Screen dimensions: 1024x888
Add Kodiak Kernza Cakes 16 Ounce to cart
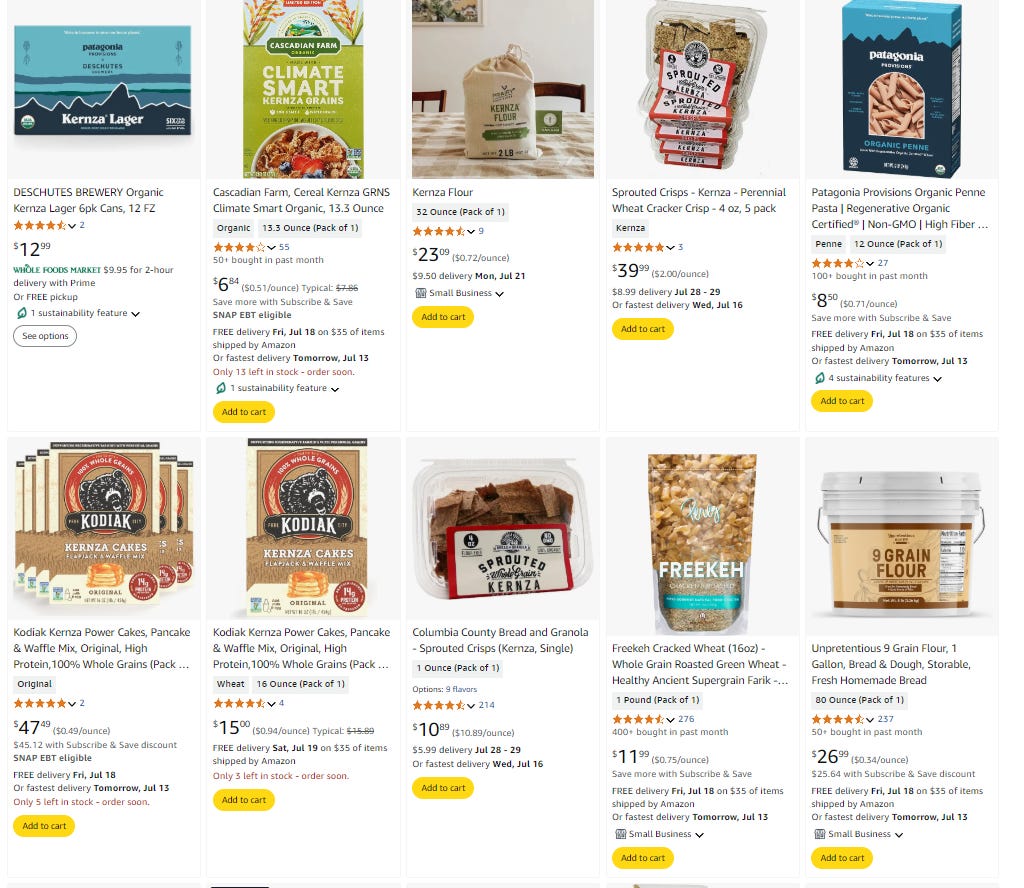click(244, 800)
